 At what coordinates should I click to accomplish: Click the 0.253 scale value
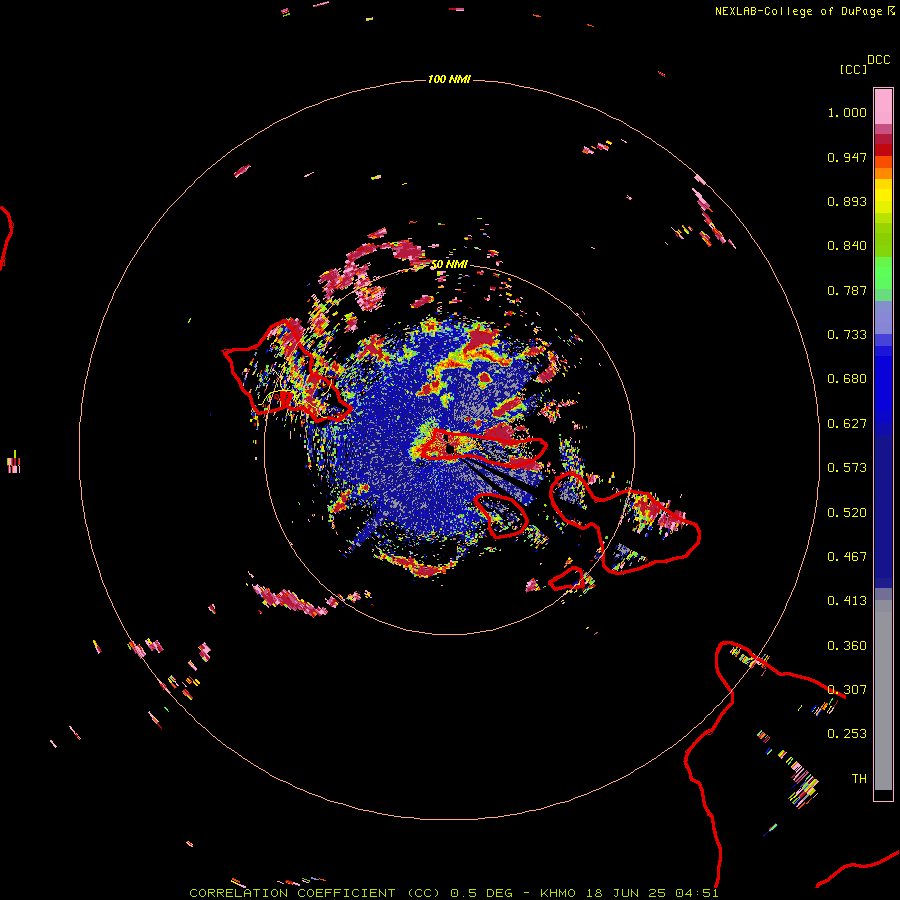point(847,734)
